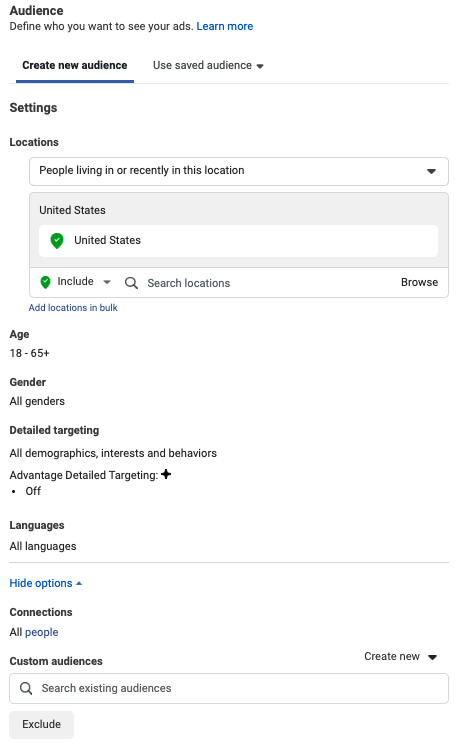Select the United States location entry

(x=238, y=241)
